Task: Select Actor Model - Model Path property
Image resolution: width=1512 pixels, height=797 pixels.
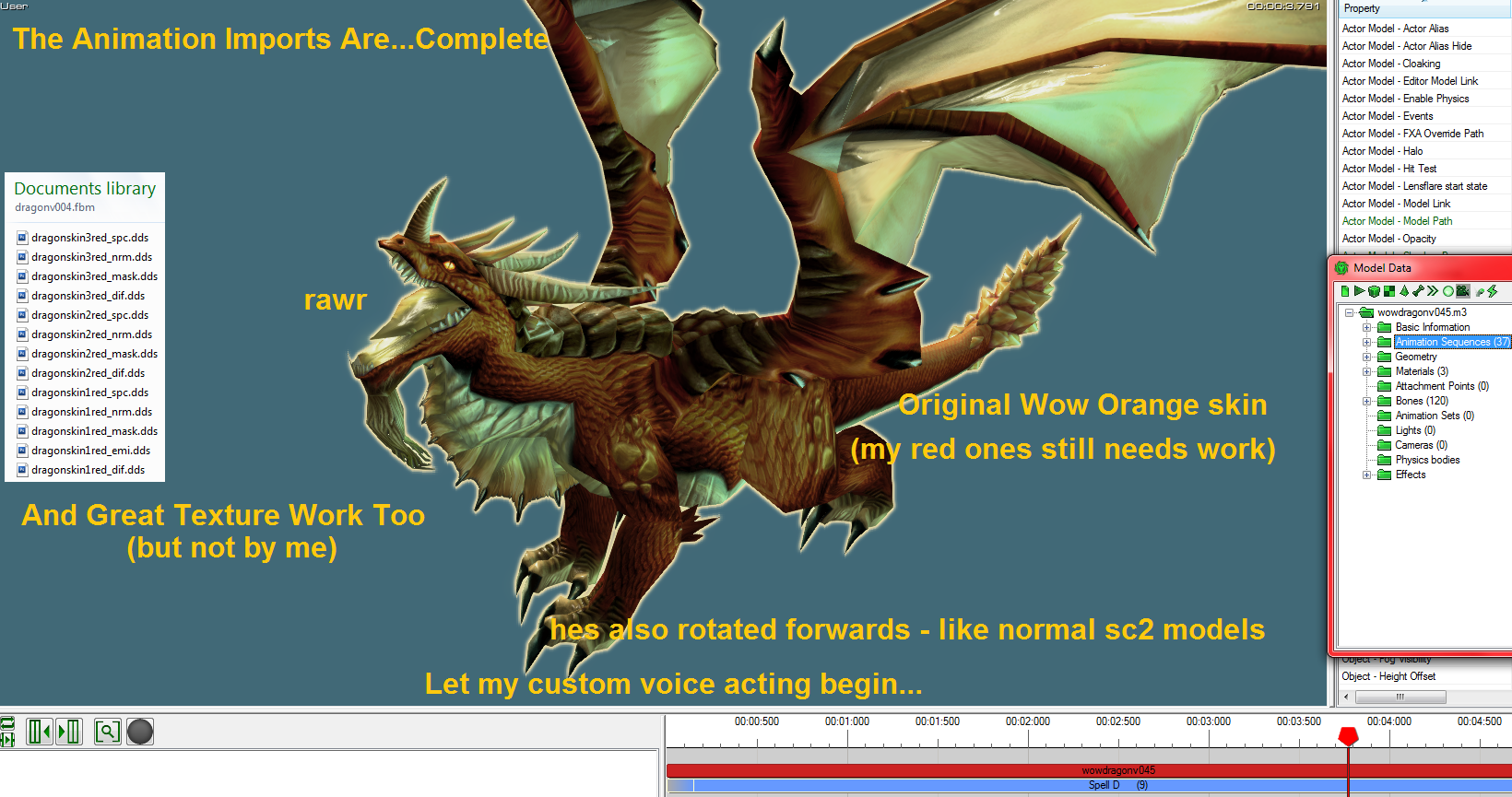Action: [1397, 221]
